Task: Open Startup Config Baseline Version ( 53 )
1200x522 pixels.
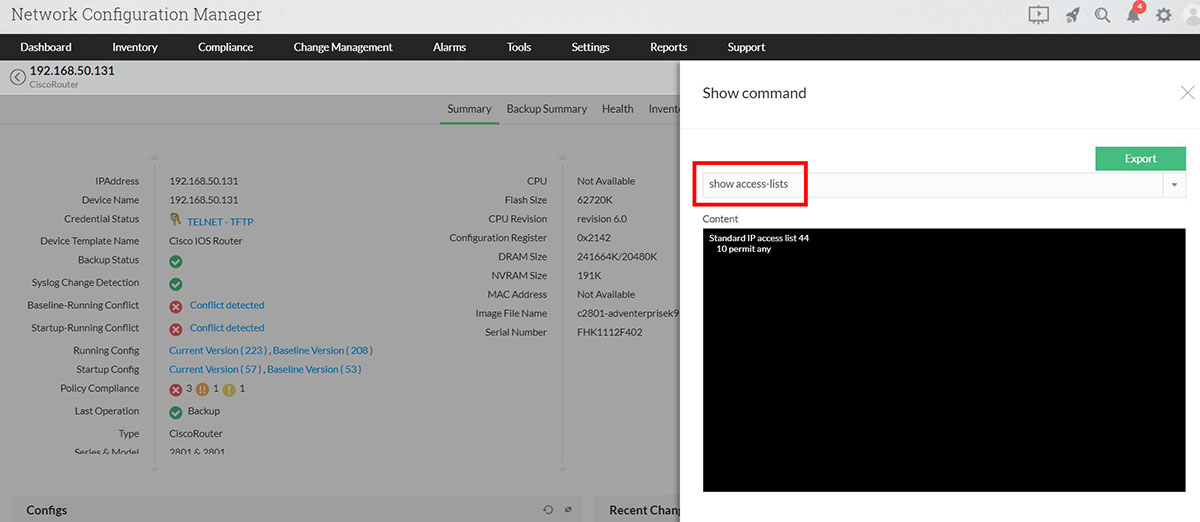Action: pos(314,370)
